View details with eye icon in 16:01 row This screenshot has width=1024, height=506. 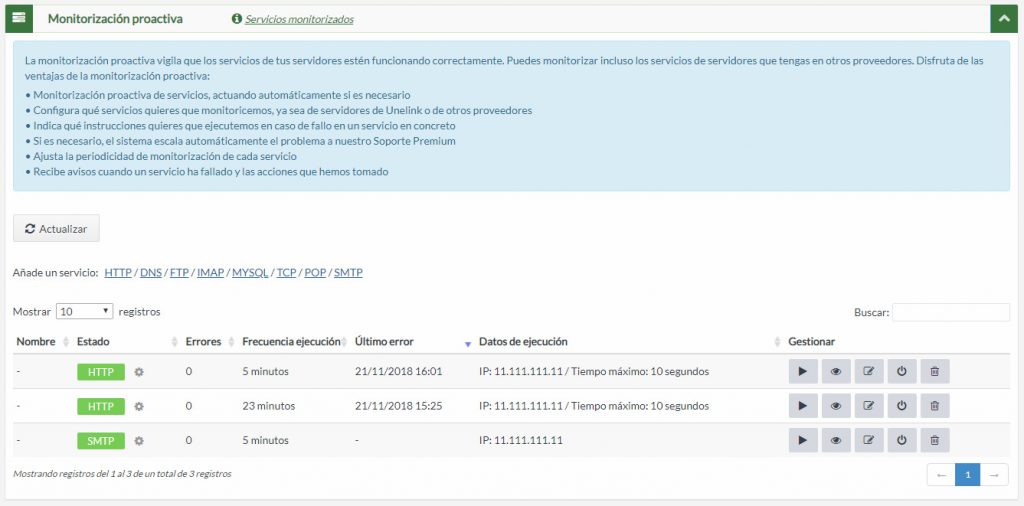pyautogui.click(x=836, y=372)
